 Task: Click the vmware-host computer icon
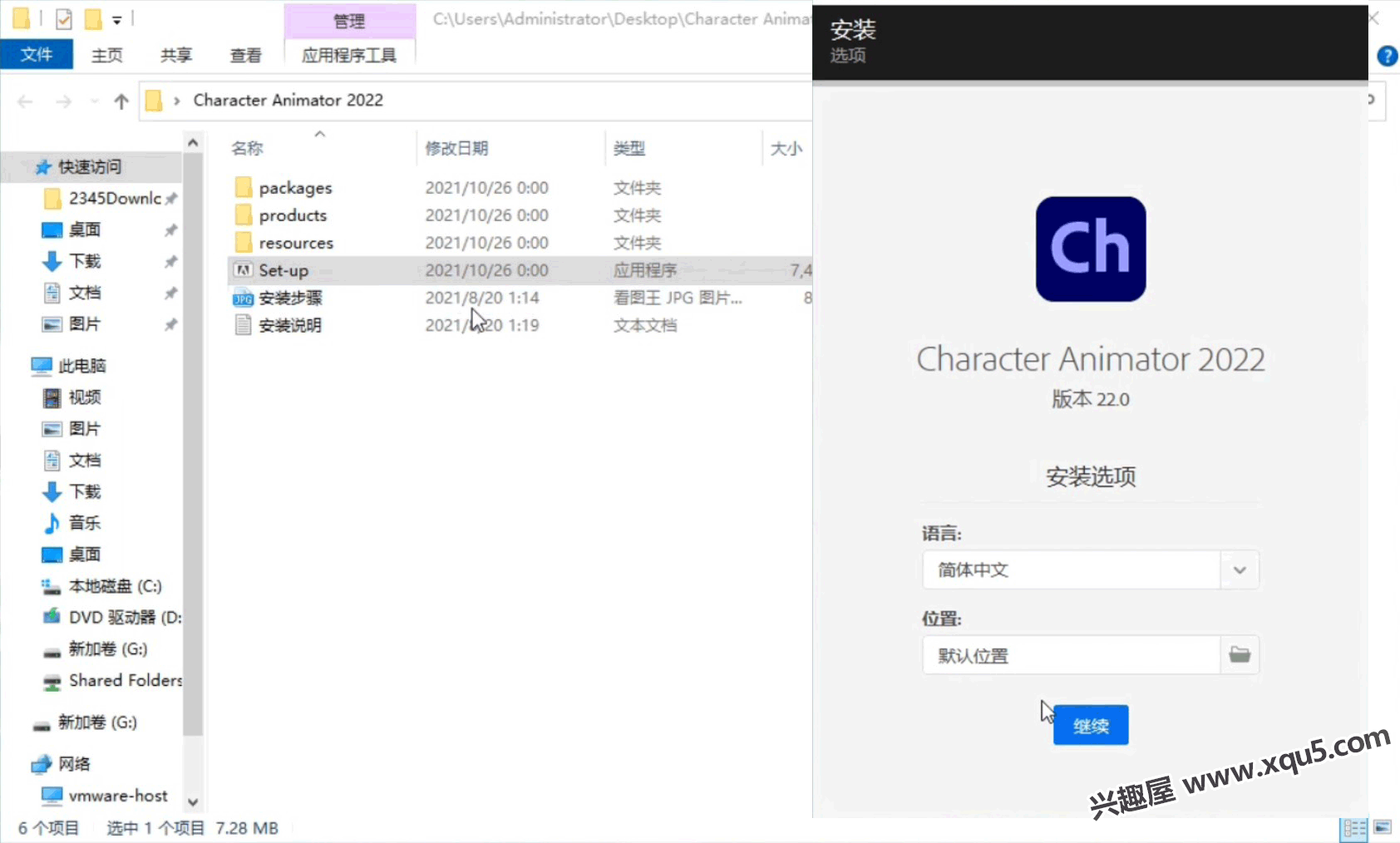click(52, 796)
